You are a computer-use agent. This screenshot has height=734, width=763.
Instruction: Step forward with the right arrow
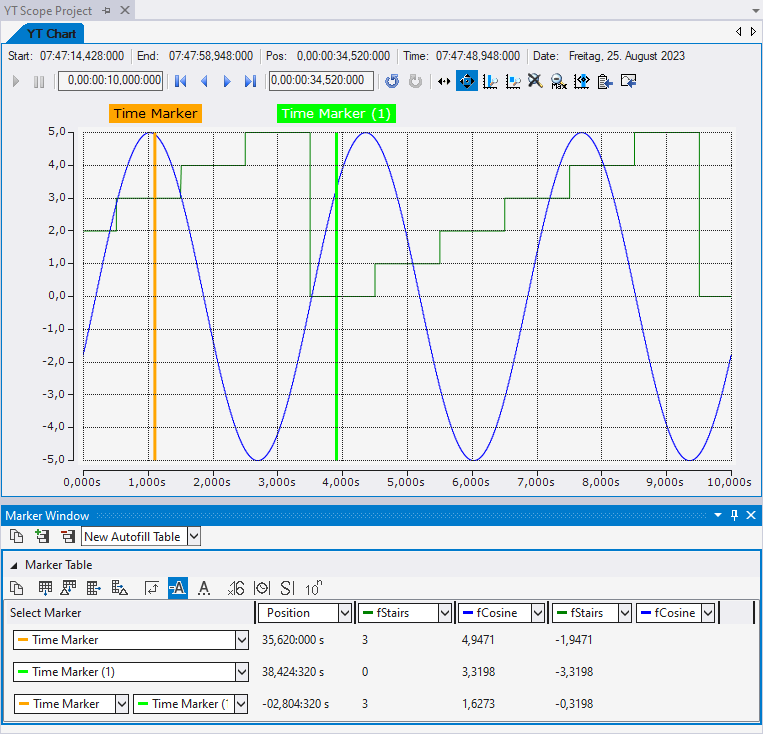click(x=227, y=81)
